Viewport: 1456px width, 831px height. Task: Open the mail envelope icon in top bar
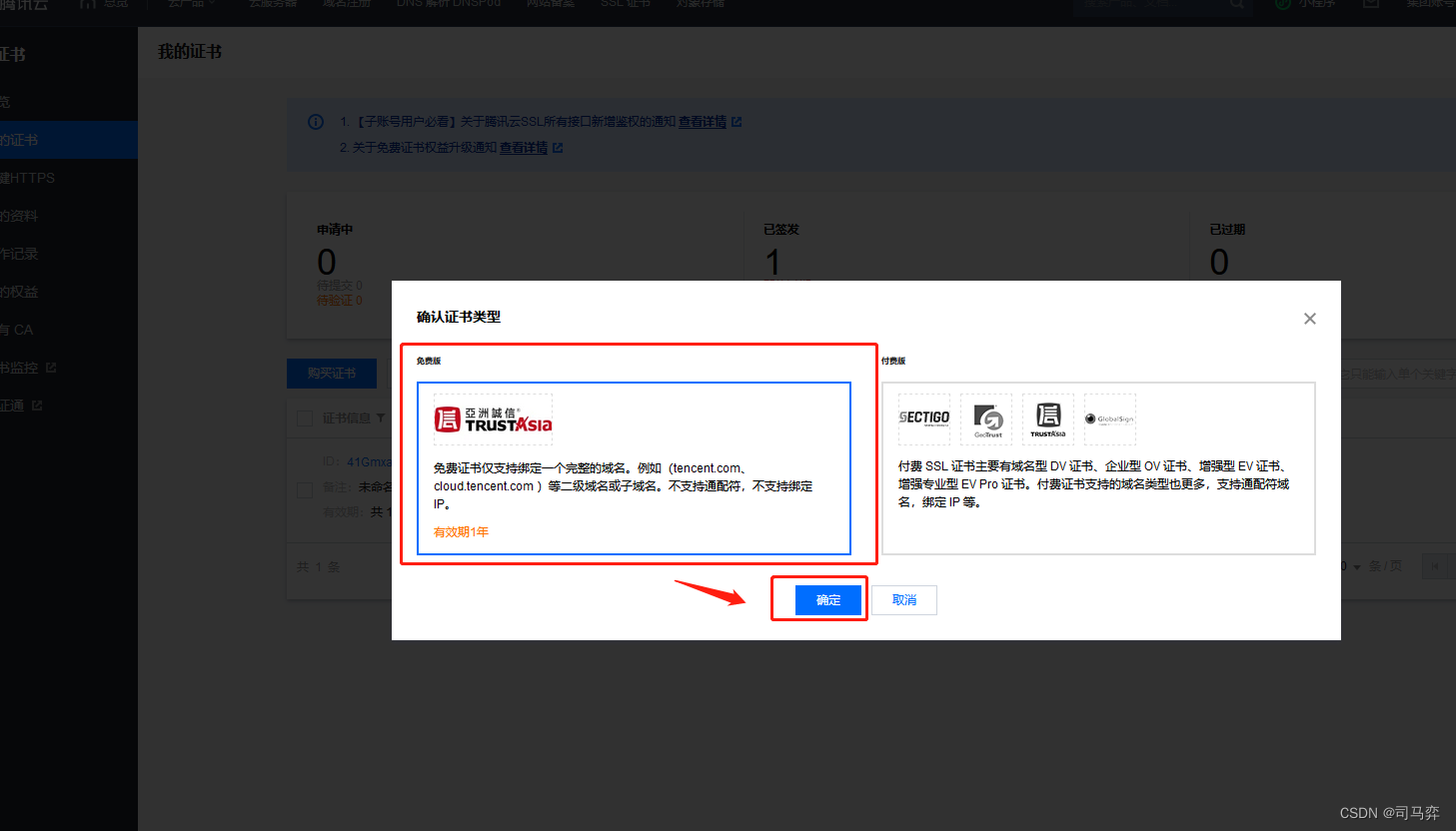1371,4
